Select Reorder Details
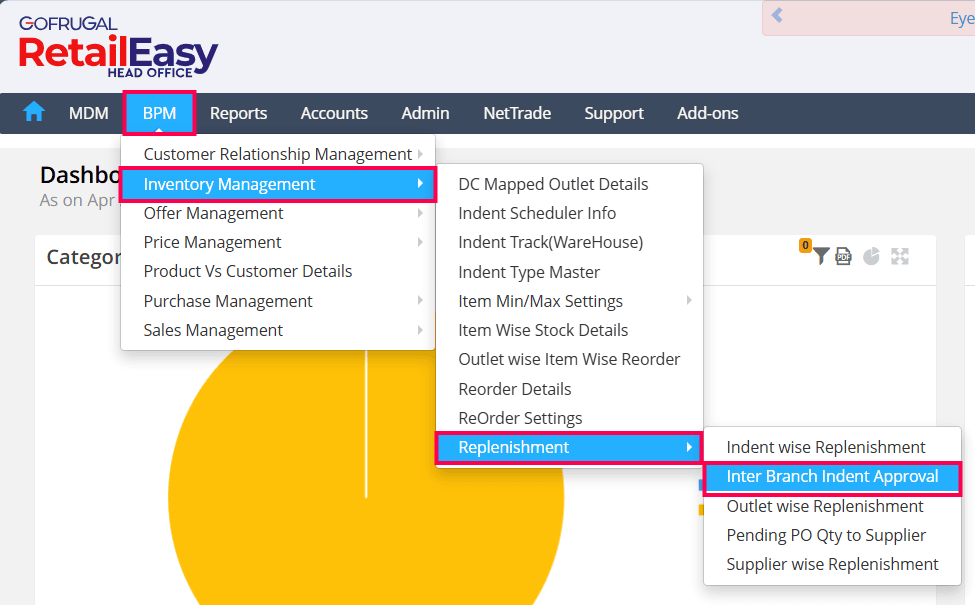This screenshot has width=975, height=605. point(570,389)
